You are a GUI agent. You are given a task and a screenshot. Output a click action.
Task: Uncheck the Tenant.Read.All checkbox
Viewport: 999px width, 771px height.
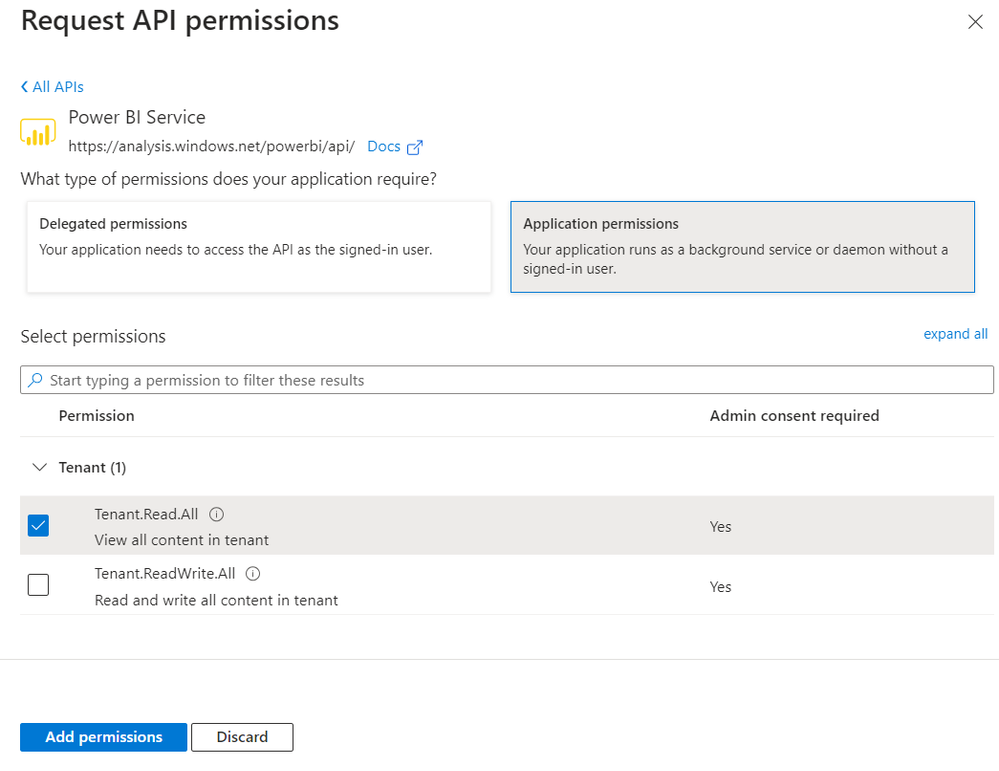[x=38, y=525]
